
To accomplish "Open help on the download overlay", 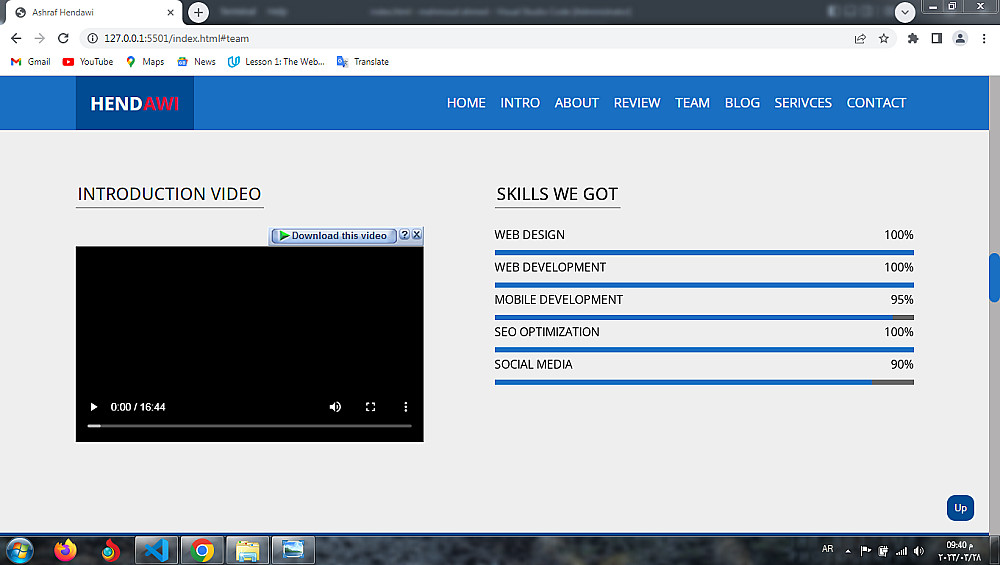I will 404,235.
